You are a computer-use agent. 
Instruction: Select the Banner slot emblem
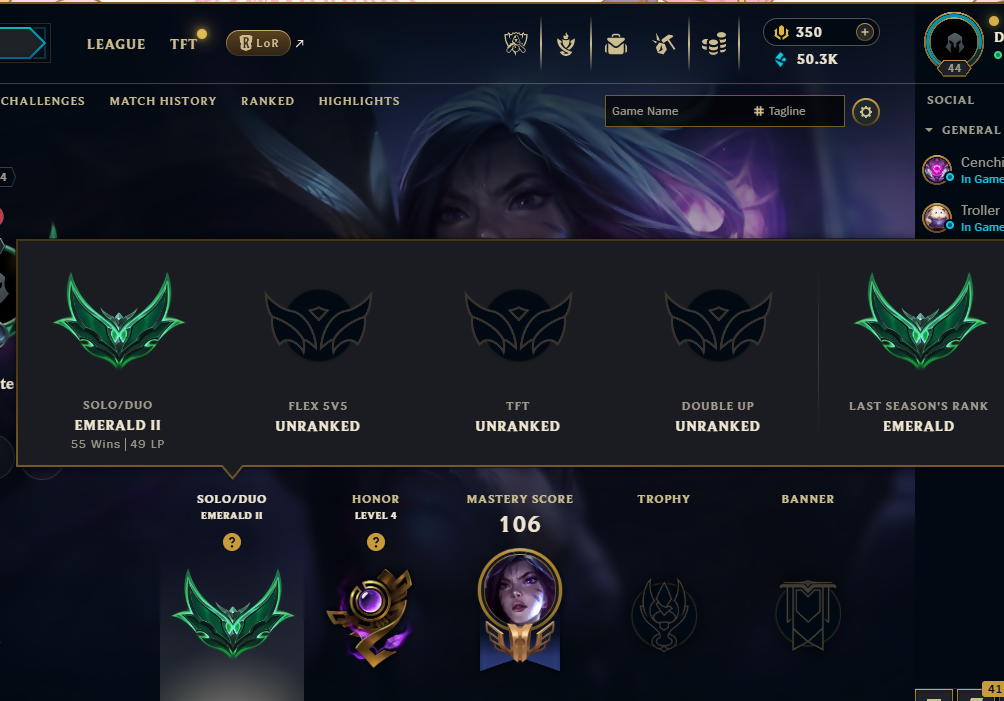pyautogui.click(x=808, y=615)
